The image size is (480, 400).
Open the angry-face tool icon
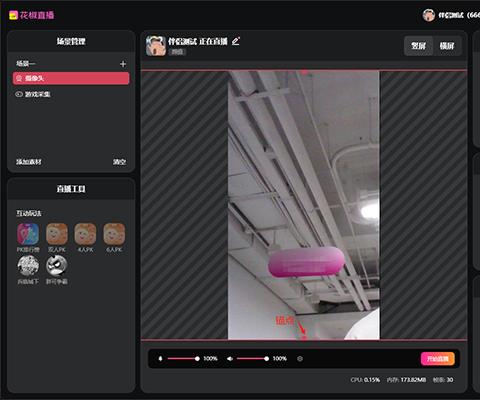[x=57, y=266]
